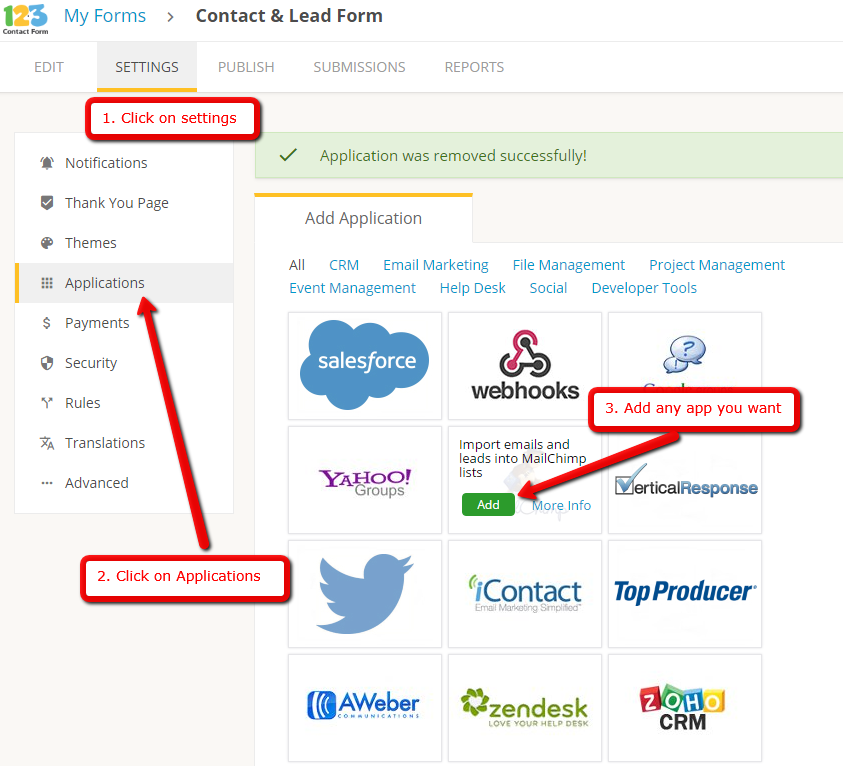Switch to the SETTINGS tab

tap(147, 67)
